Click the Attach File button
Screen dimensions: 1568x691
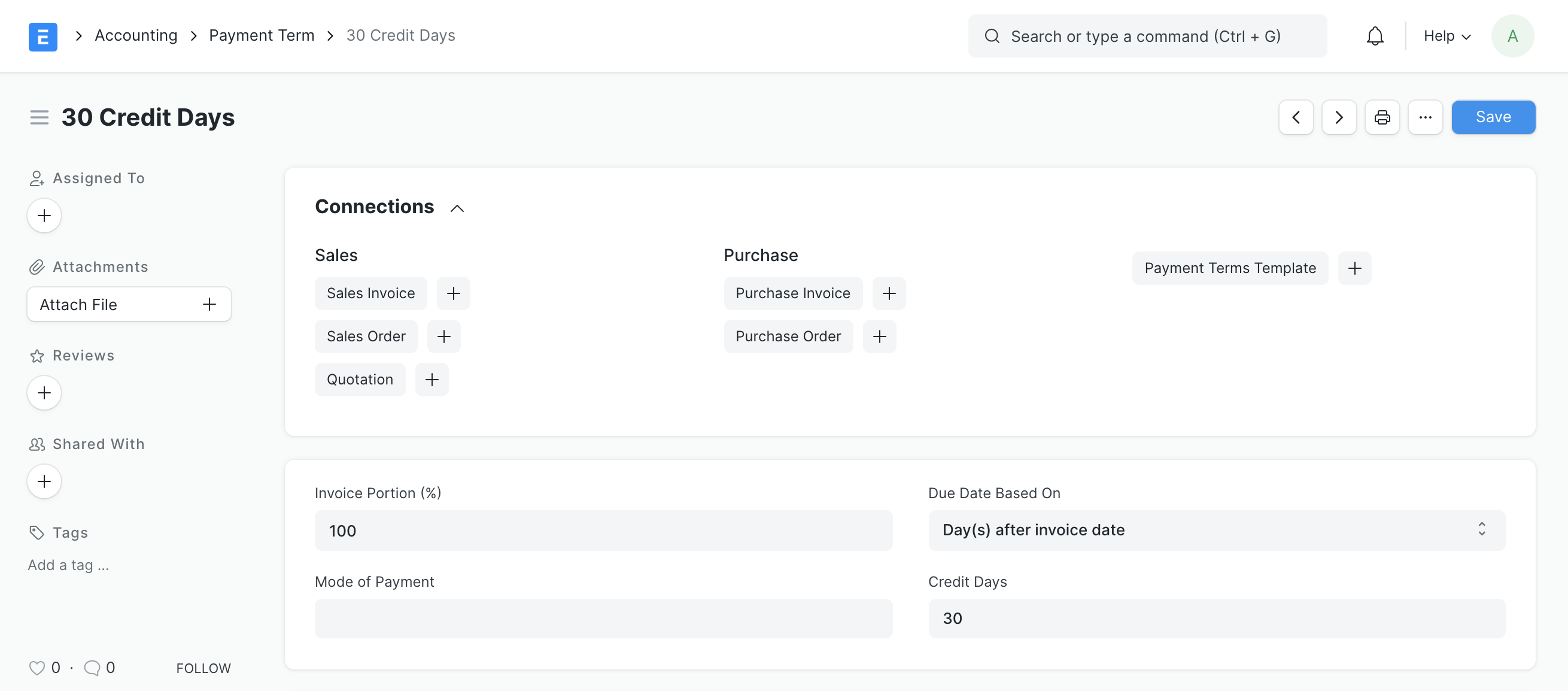pyautogui.click(x=128, y=303)
